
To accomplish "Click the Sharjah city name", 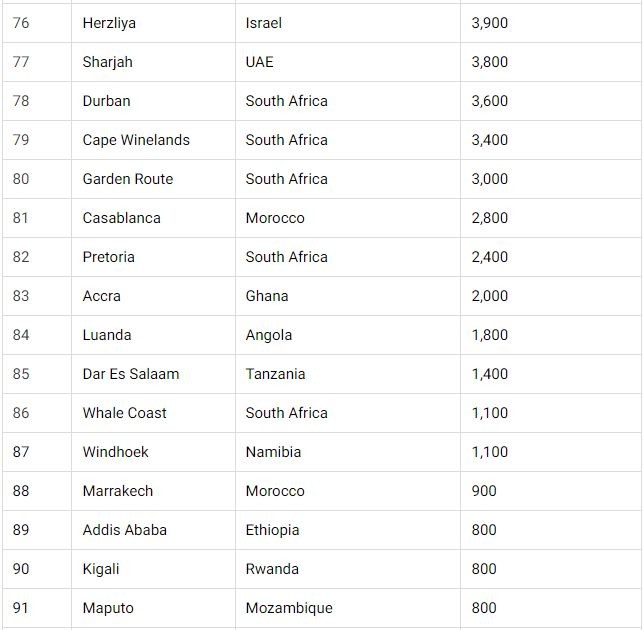I will (107, 62).
